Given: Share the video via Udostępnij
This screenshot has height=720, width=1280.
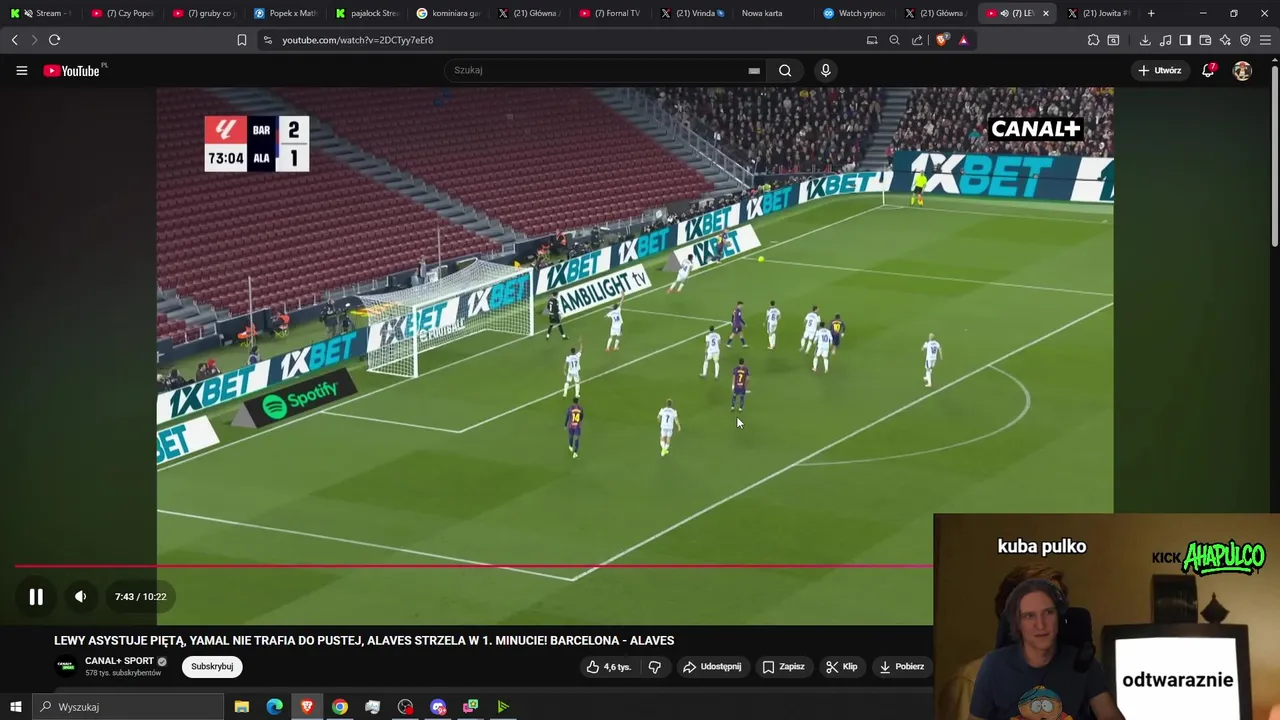Looking at the screenshot, I should click(712, 667).
